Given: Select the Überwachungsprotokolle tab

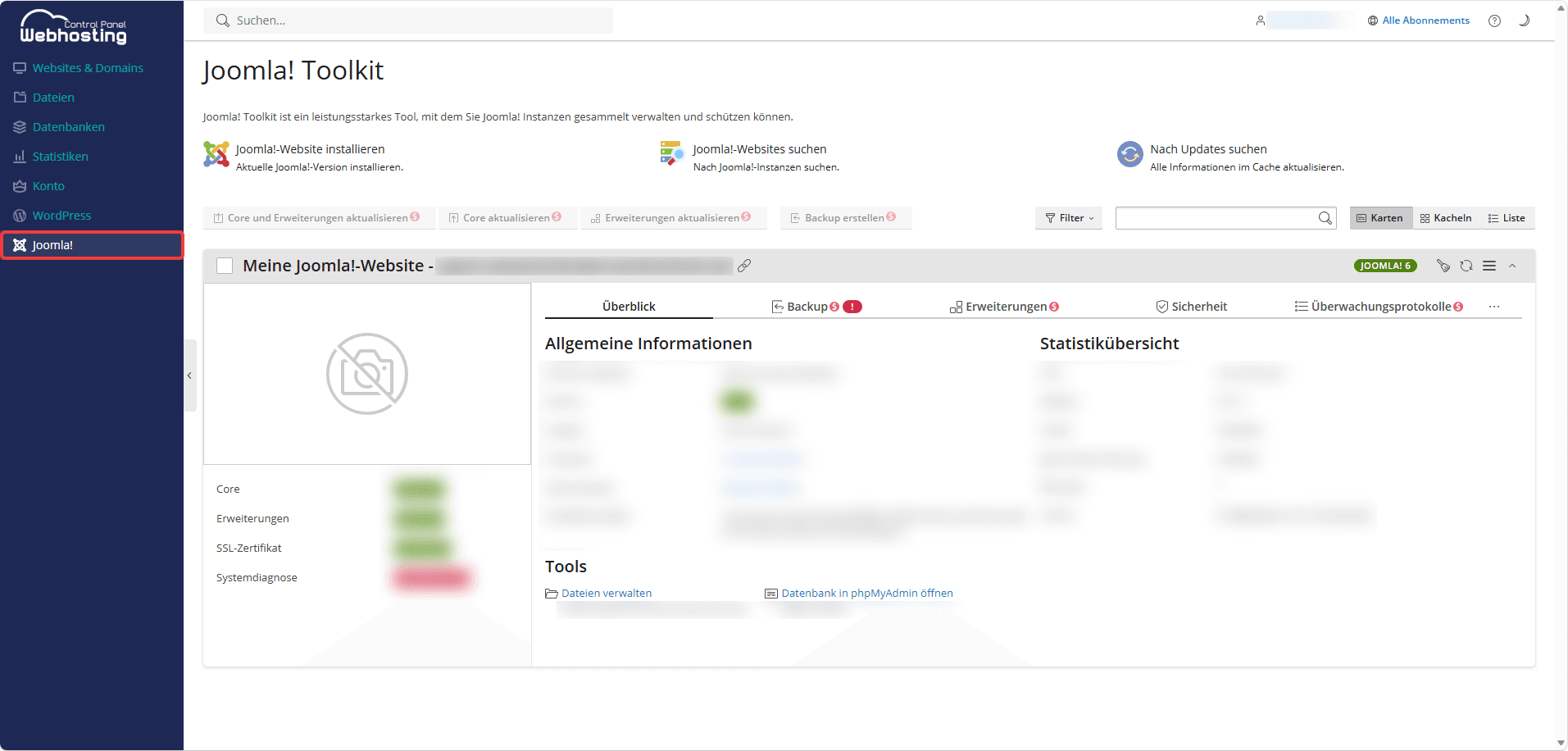Looking at the screenshot, I should [1379, 307].
